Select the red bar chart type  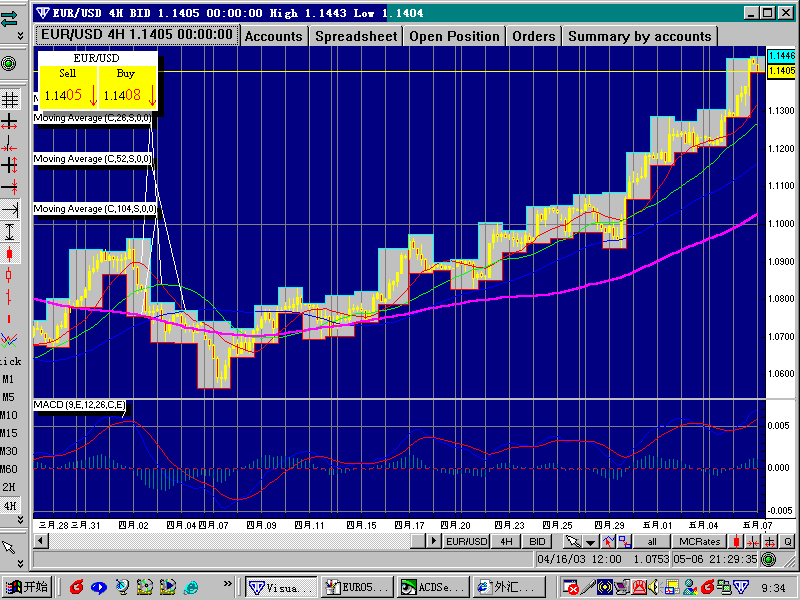pos(9,297)
